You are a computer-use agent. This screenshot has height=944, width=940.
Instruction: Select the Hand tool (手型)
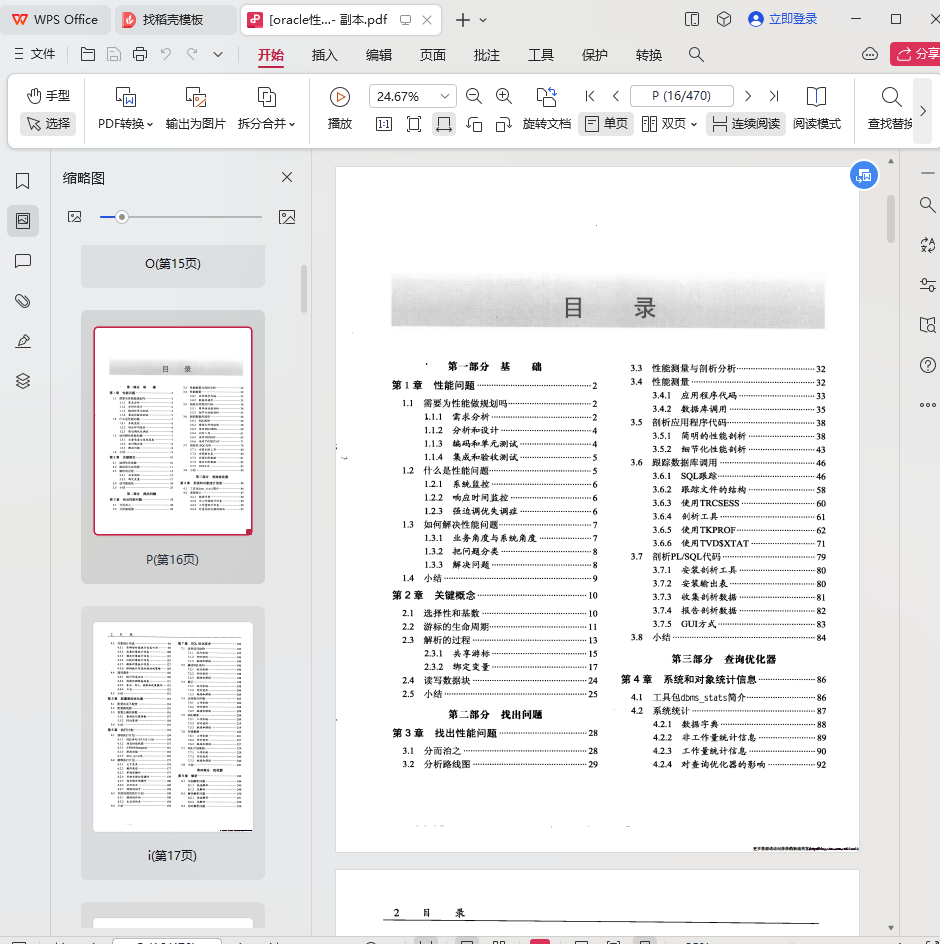tap(48, 95)
